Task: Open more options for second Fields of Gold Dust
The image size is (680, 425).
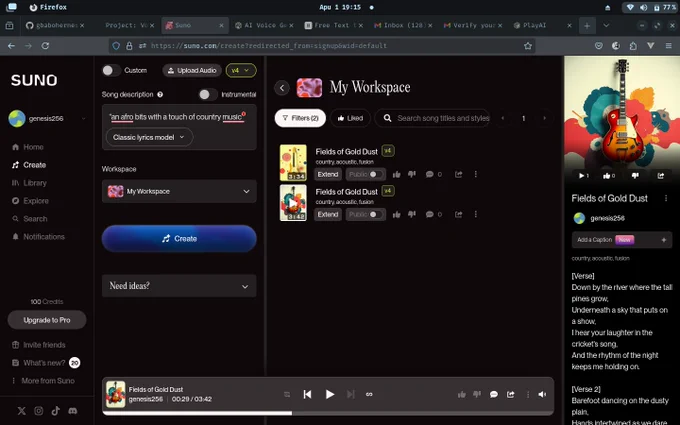Action: pyautogui.click(x=476, y=214)
